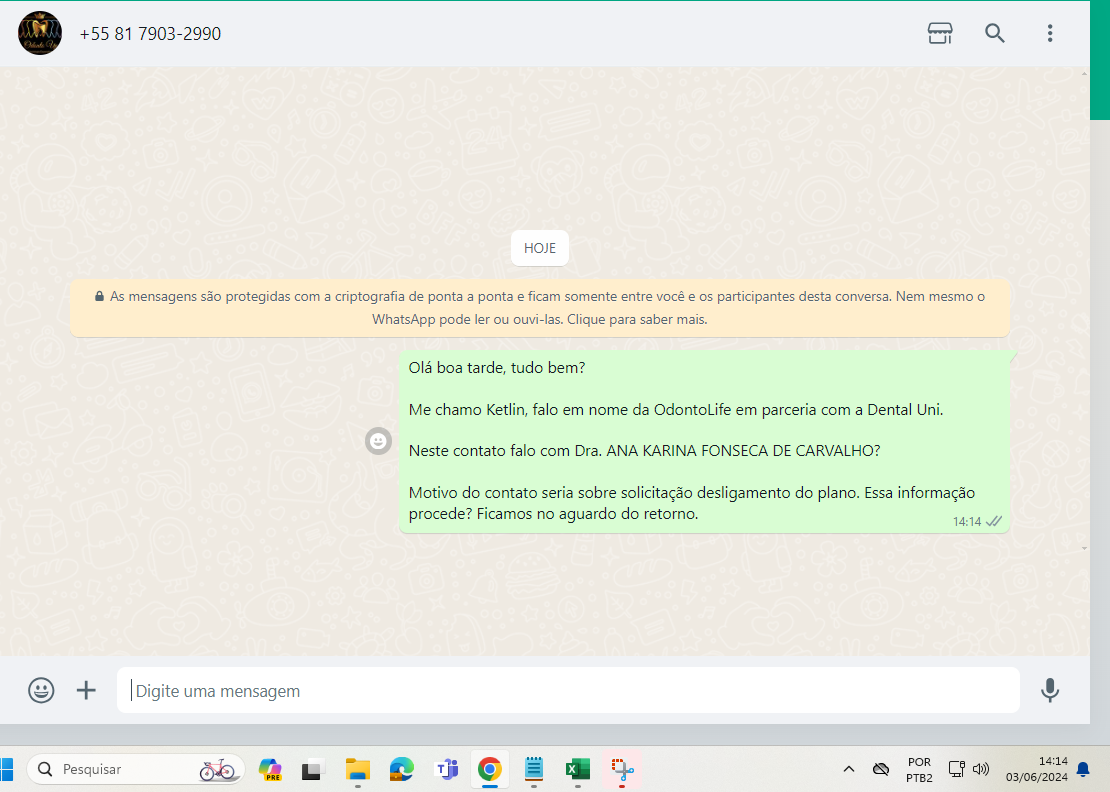Open notifications bell in system tray
1110x792 pixels.
tap(1082, 769)
